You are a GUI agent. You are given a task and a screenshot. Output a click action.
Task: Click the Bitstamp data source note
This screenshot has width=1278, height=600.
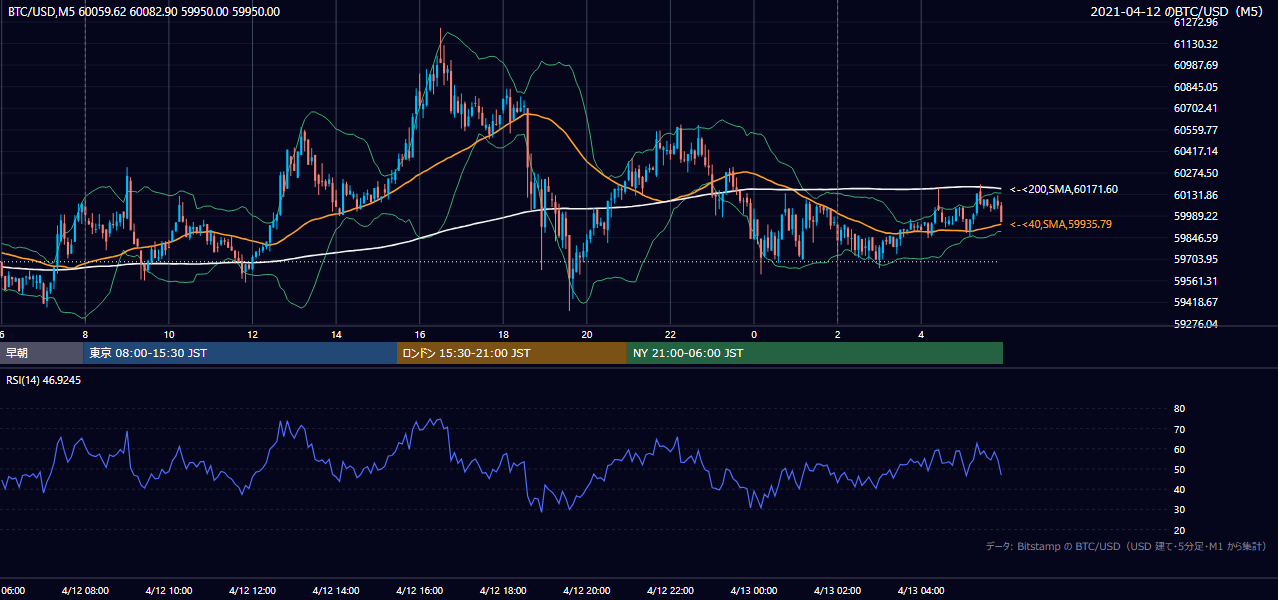click(x=1126, y=546)
